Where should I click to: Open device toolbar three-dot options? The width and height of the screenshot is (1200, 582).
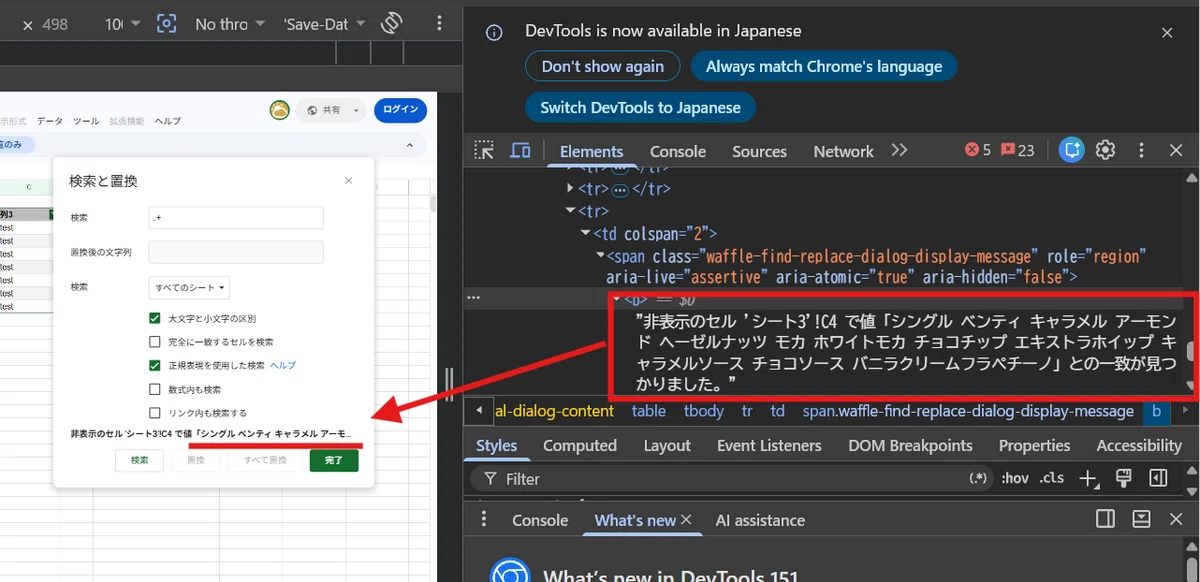(439, 23)
